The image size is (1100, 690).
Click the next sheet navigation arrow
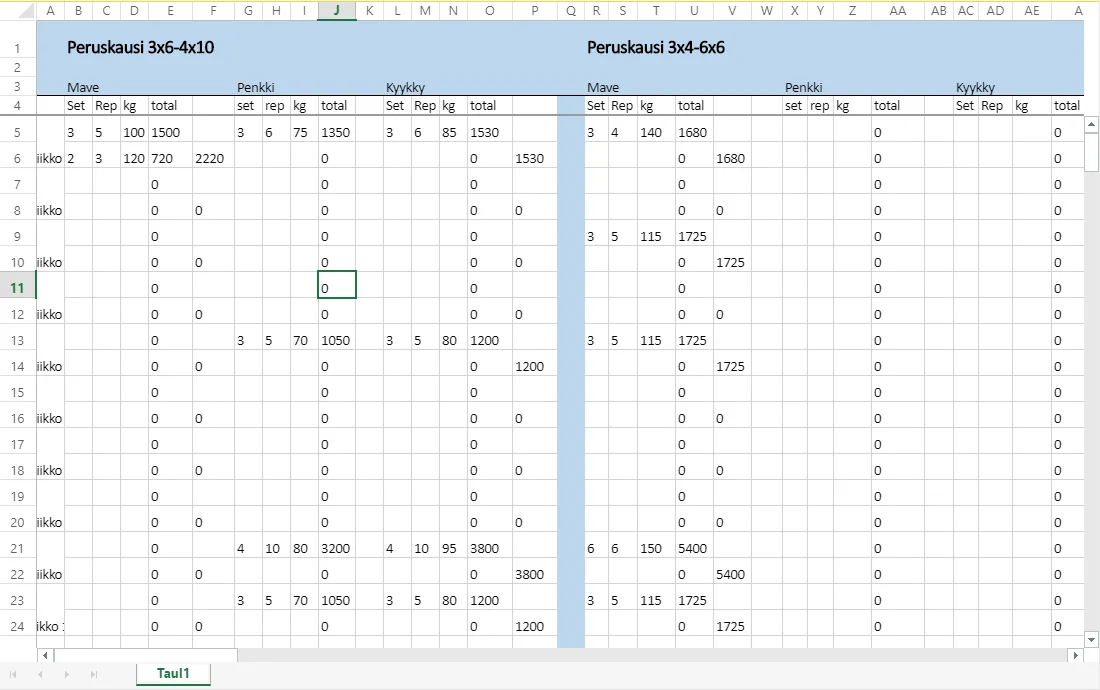click(x=67, y=674)
